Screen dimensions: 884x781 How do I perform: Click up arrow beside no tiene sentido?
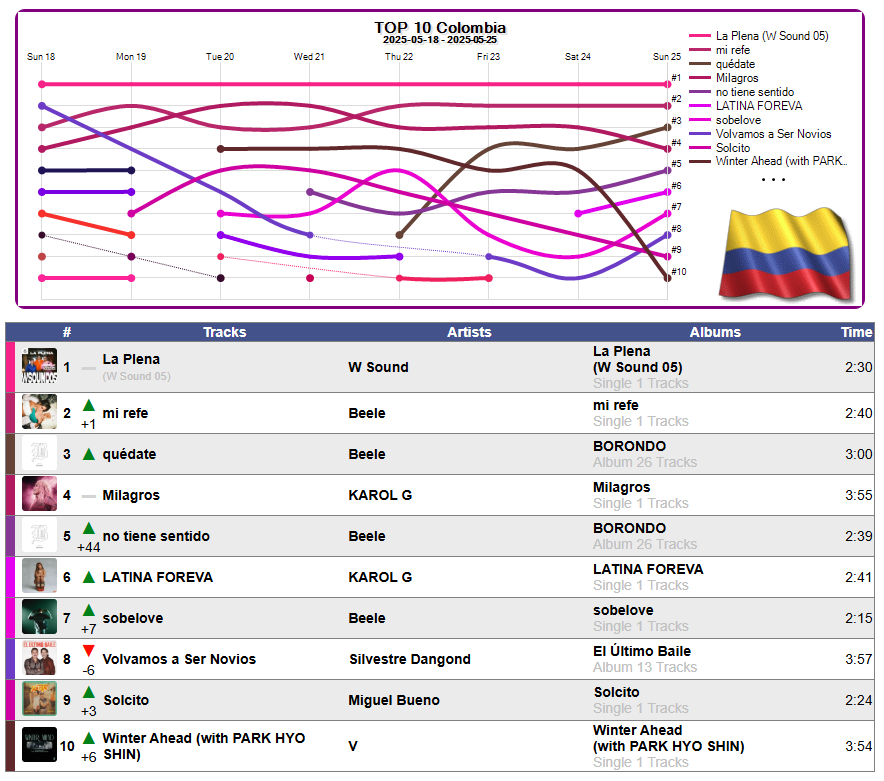pyautogui.click(x=89, y=528)
